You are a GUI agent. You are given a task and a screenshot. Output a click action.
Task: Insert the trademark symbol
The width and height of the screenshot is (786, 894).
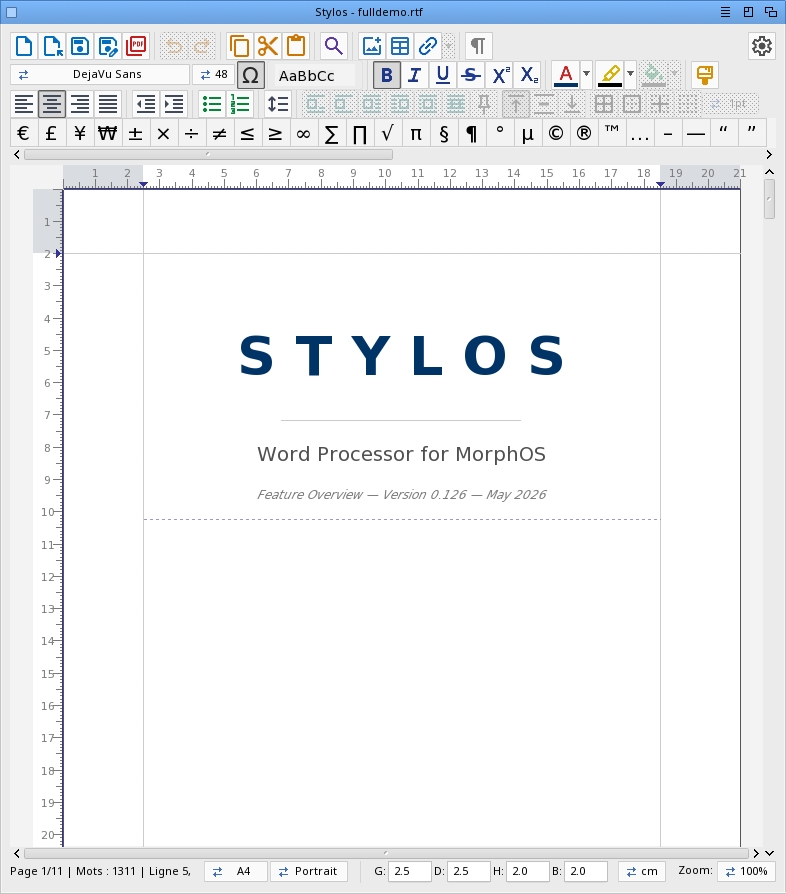tap(612, 133)
